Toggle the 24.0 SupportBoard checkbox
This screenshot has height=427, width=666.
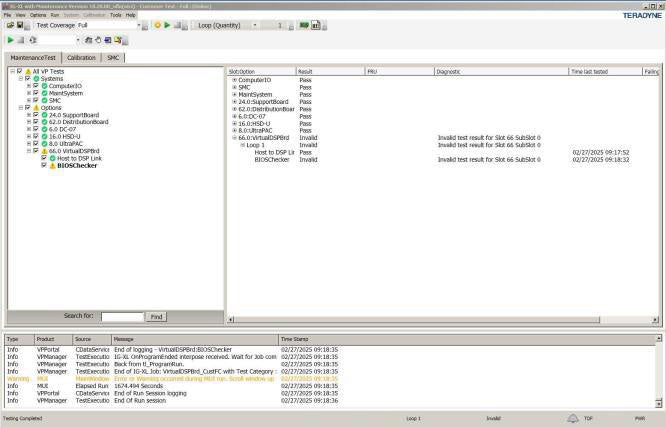(x=36, y=115)
